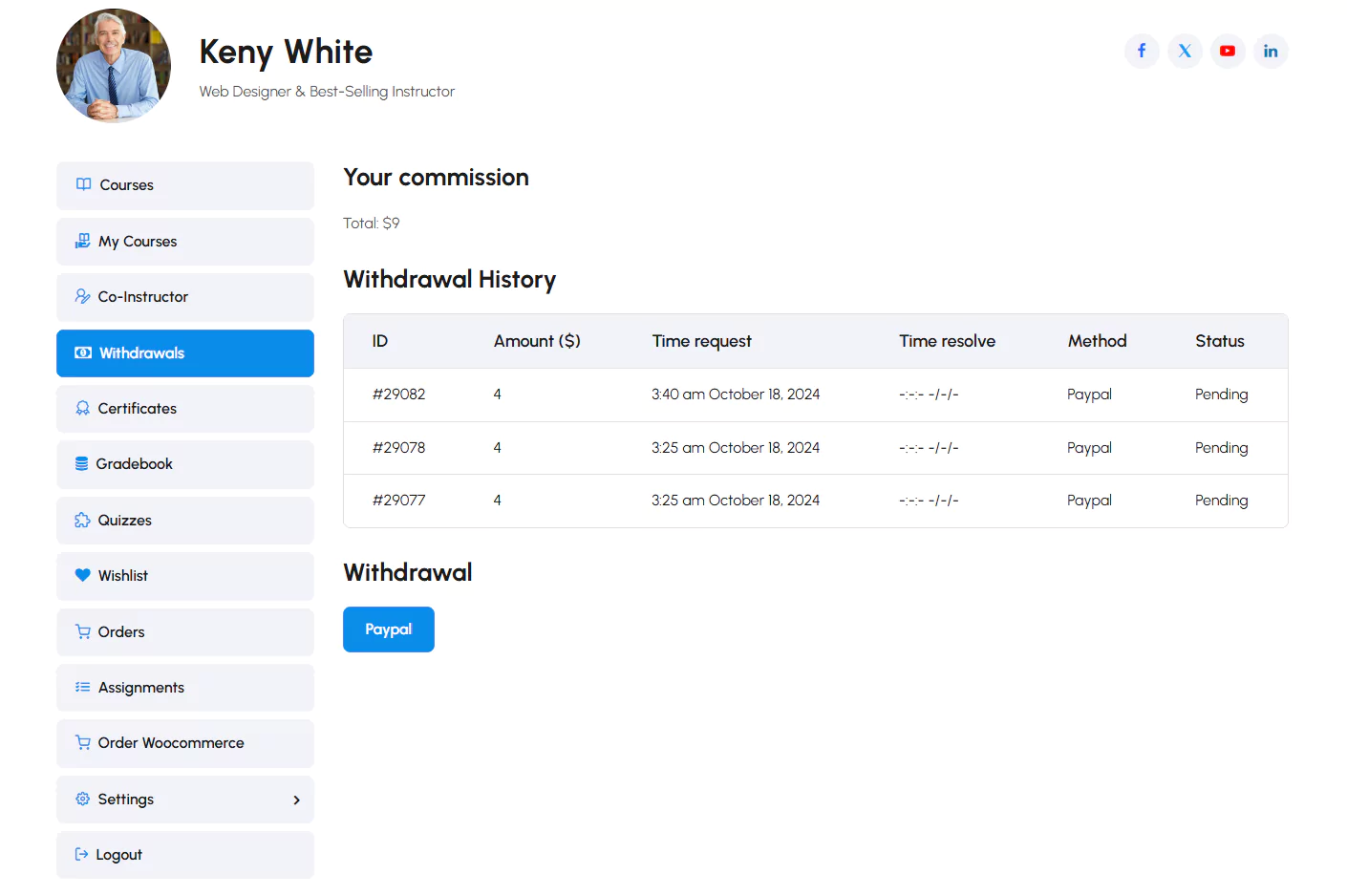The width and height of the screenshot is (1347, 896).
Task: Open Keny White's Facebook profile icon
Action: tap(1142, 51)
